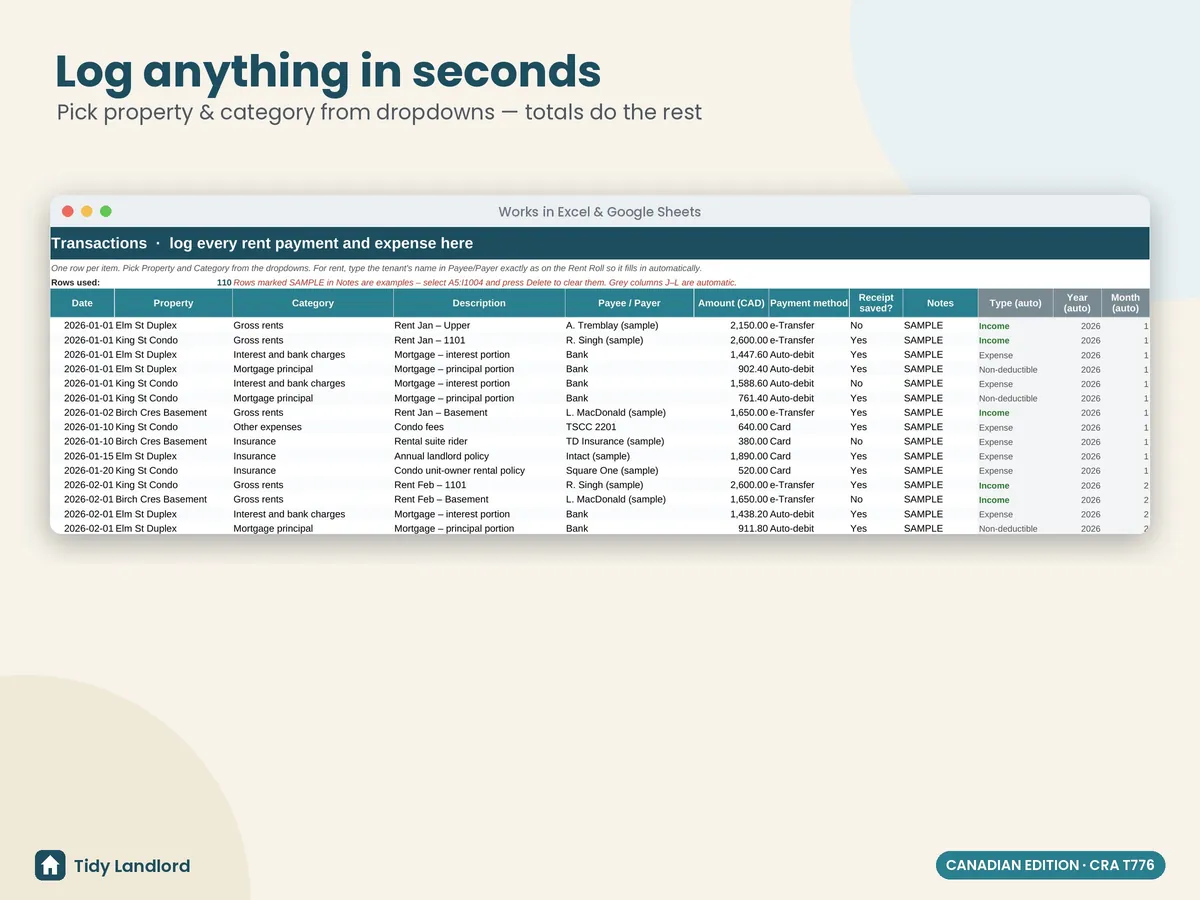The image size is (1200, 900).
Task: Select the amount 761.40 cell
Action: 731,398
